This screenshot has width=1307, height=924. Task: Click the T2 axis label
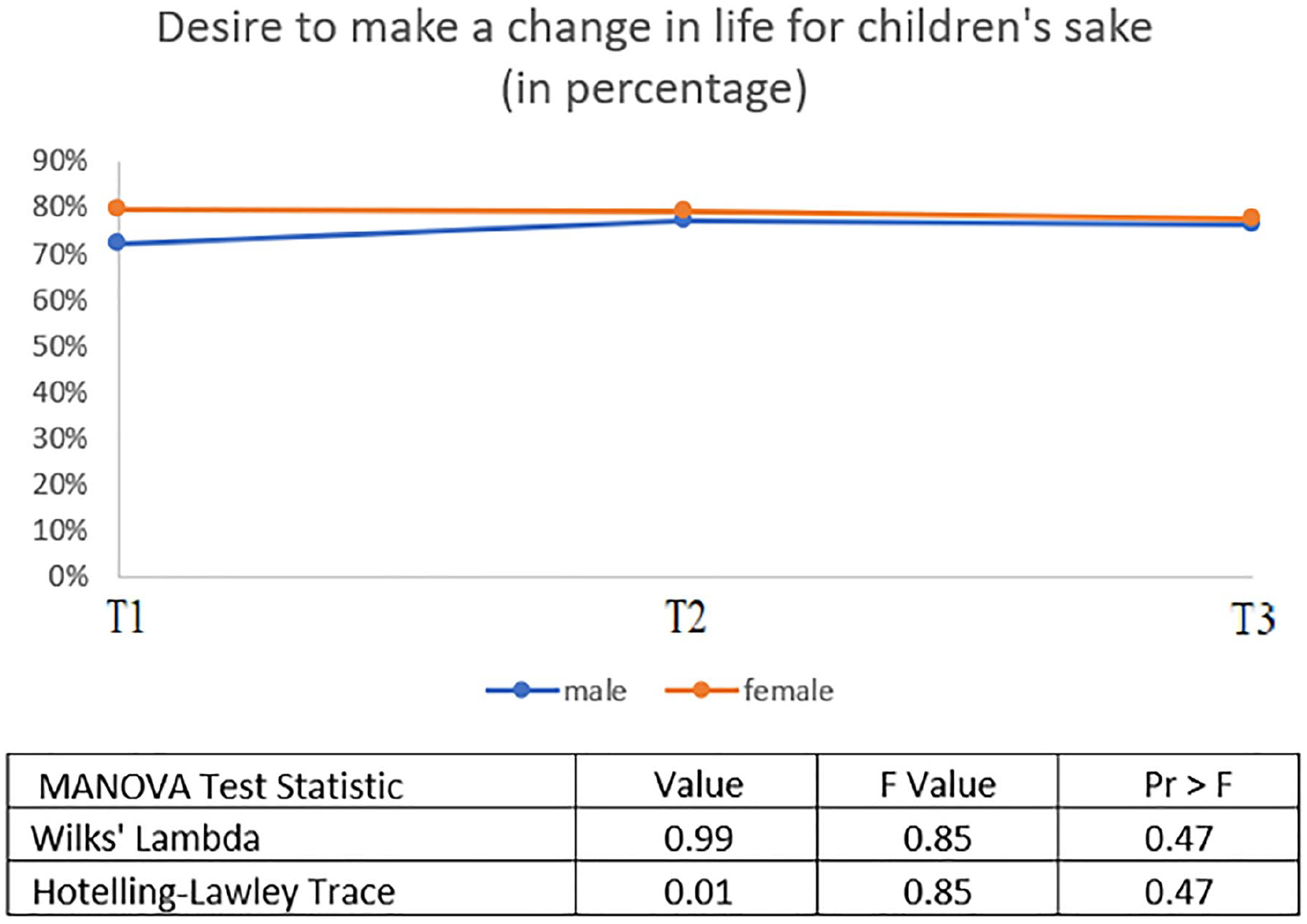(x=685, y=617)
